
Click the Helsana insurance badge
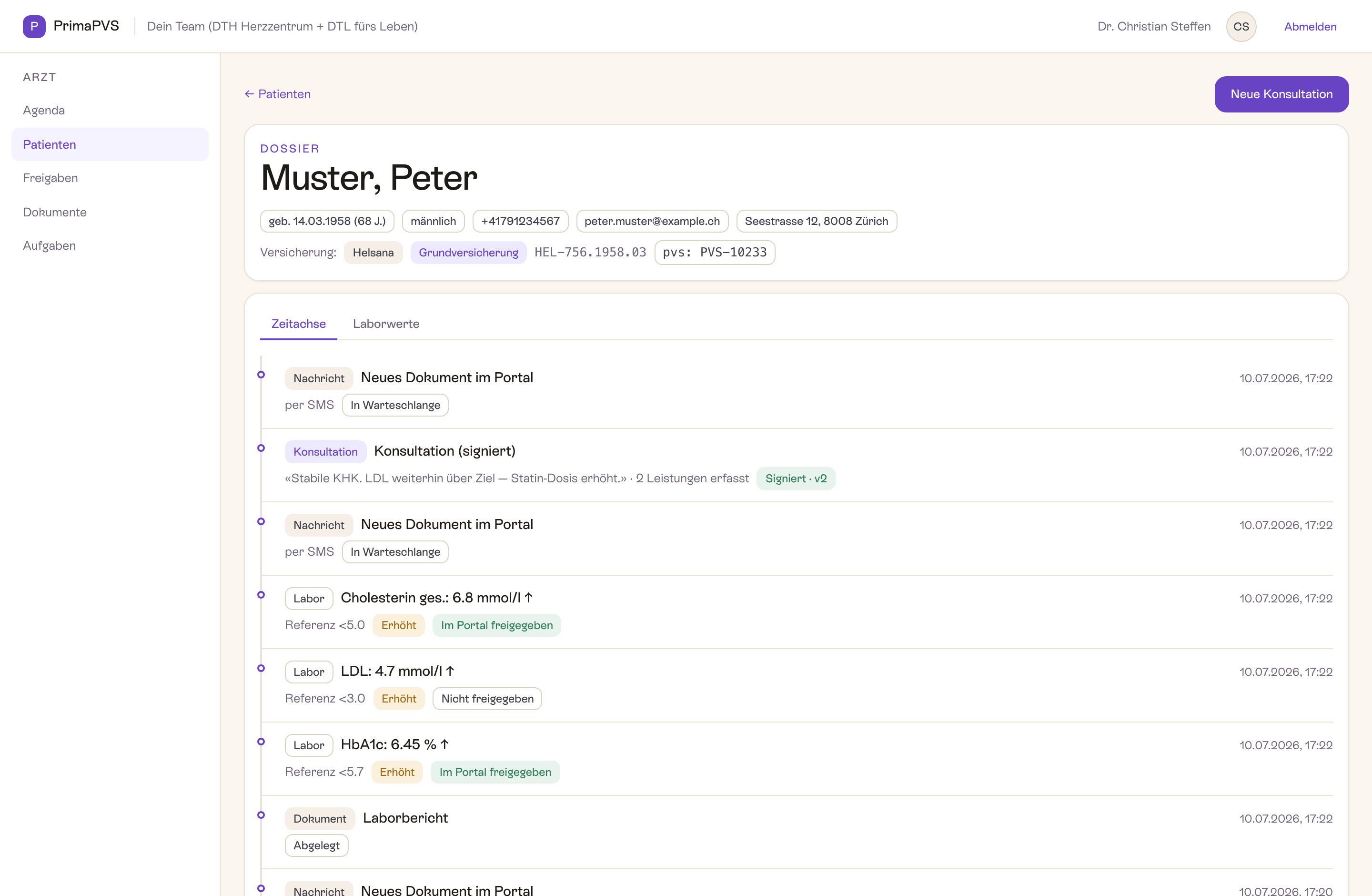click(x=373, y=253)
